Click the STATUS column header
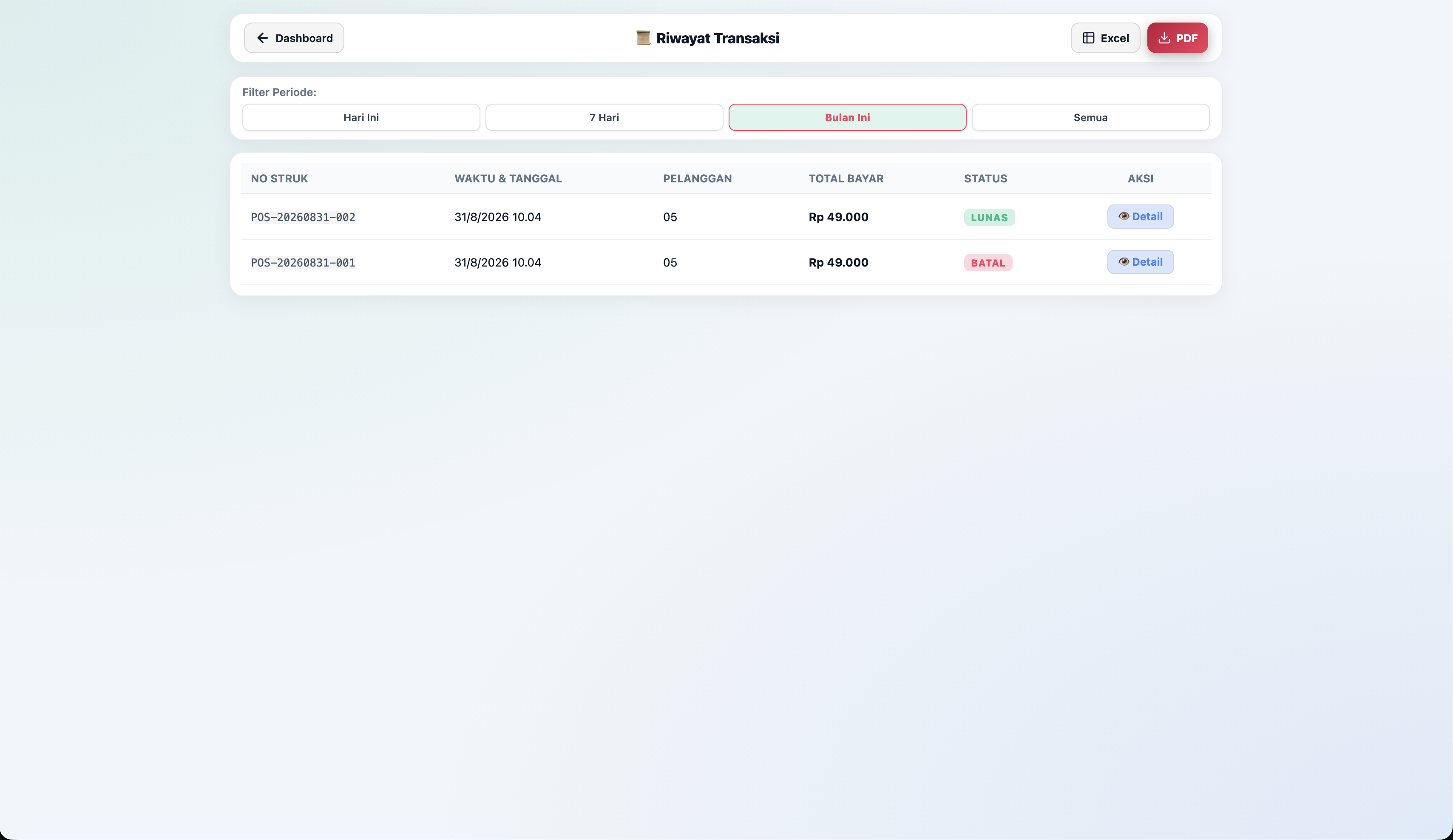Image resolution: width=1453 pixels, height=840 pixels. coord(985,179)
